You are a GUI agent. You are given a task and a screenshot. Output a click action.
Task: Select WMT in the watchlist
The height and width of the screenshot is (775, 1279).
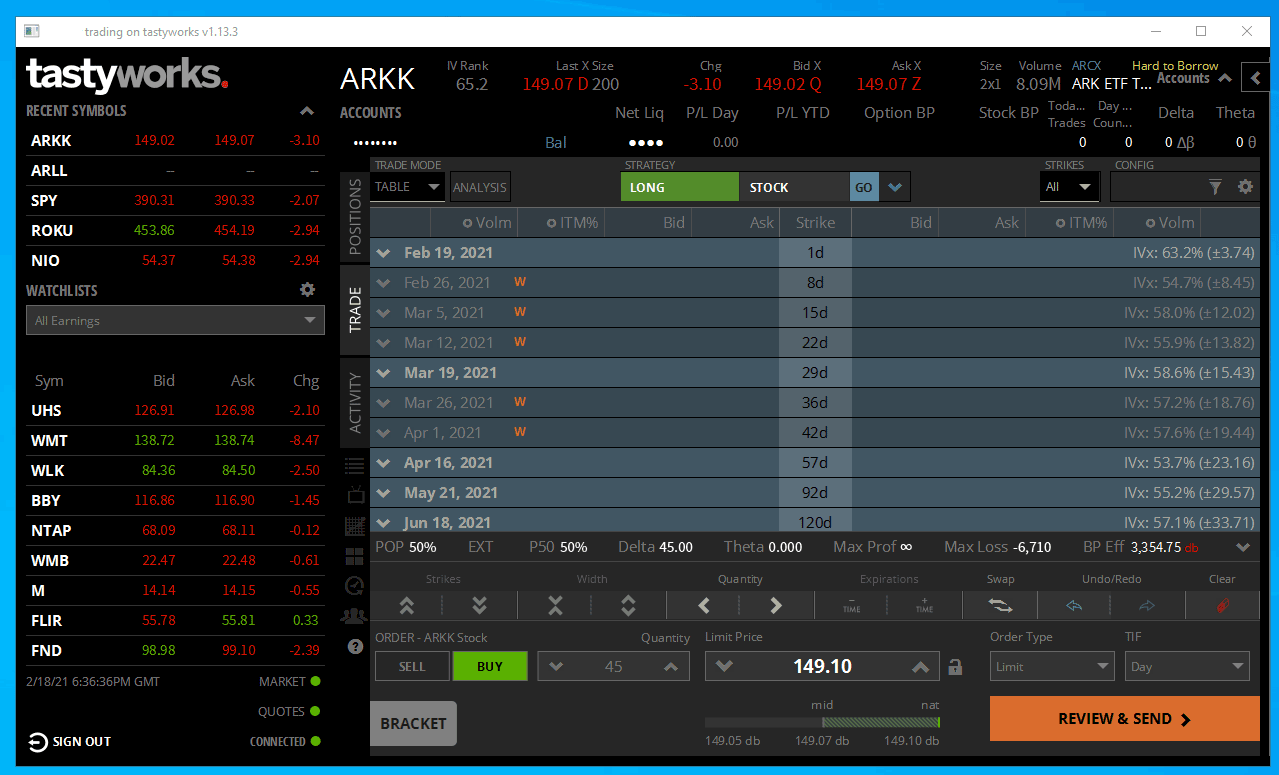click(175, 440)
